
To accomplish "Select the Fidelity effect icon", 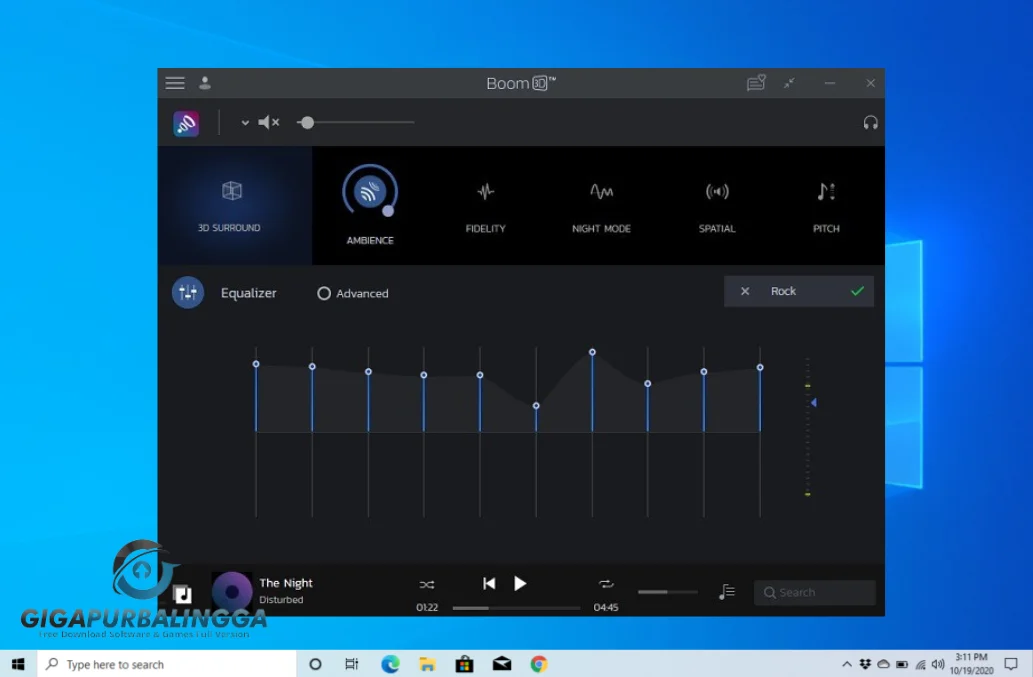I will pos(485,192).
